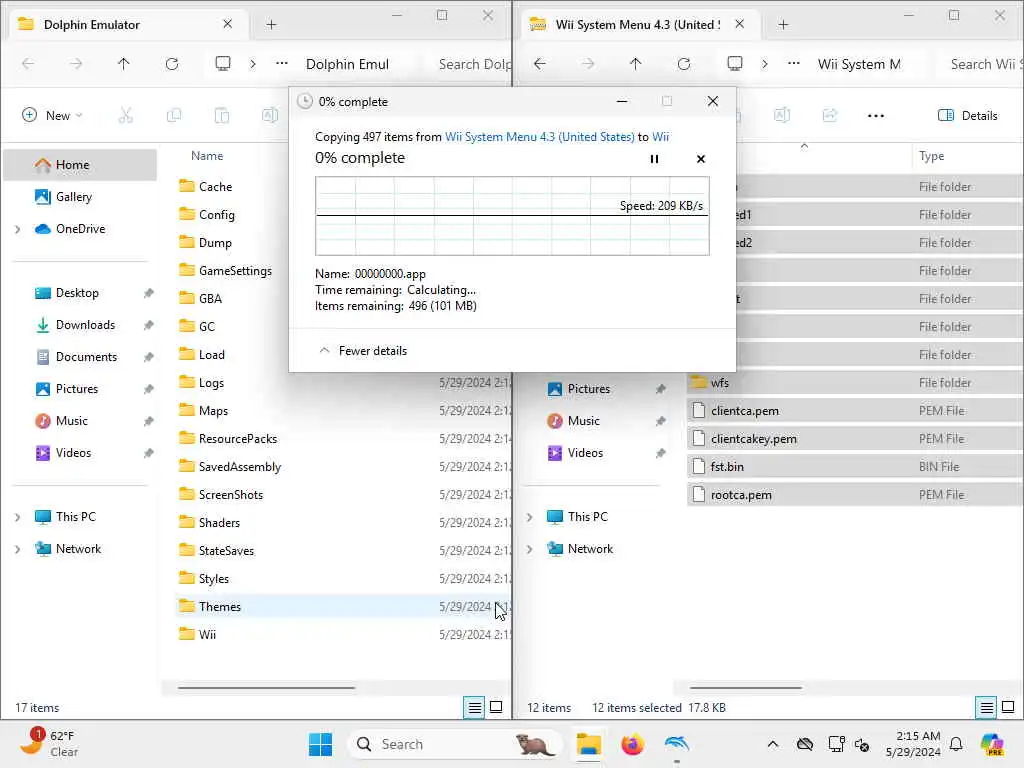
Task: Go back in the Wii System Menu window
Action: [539, 63]
